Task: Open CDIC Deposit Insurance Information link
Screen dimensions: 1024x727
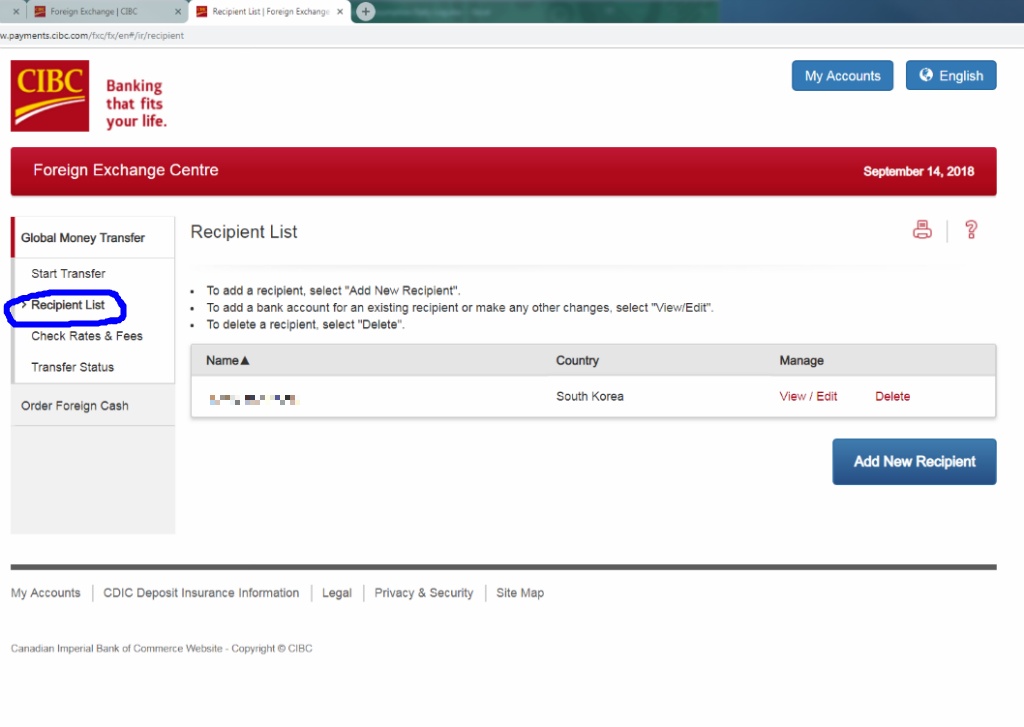Action: point(201,593)
